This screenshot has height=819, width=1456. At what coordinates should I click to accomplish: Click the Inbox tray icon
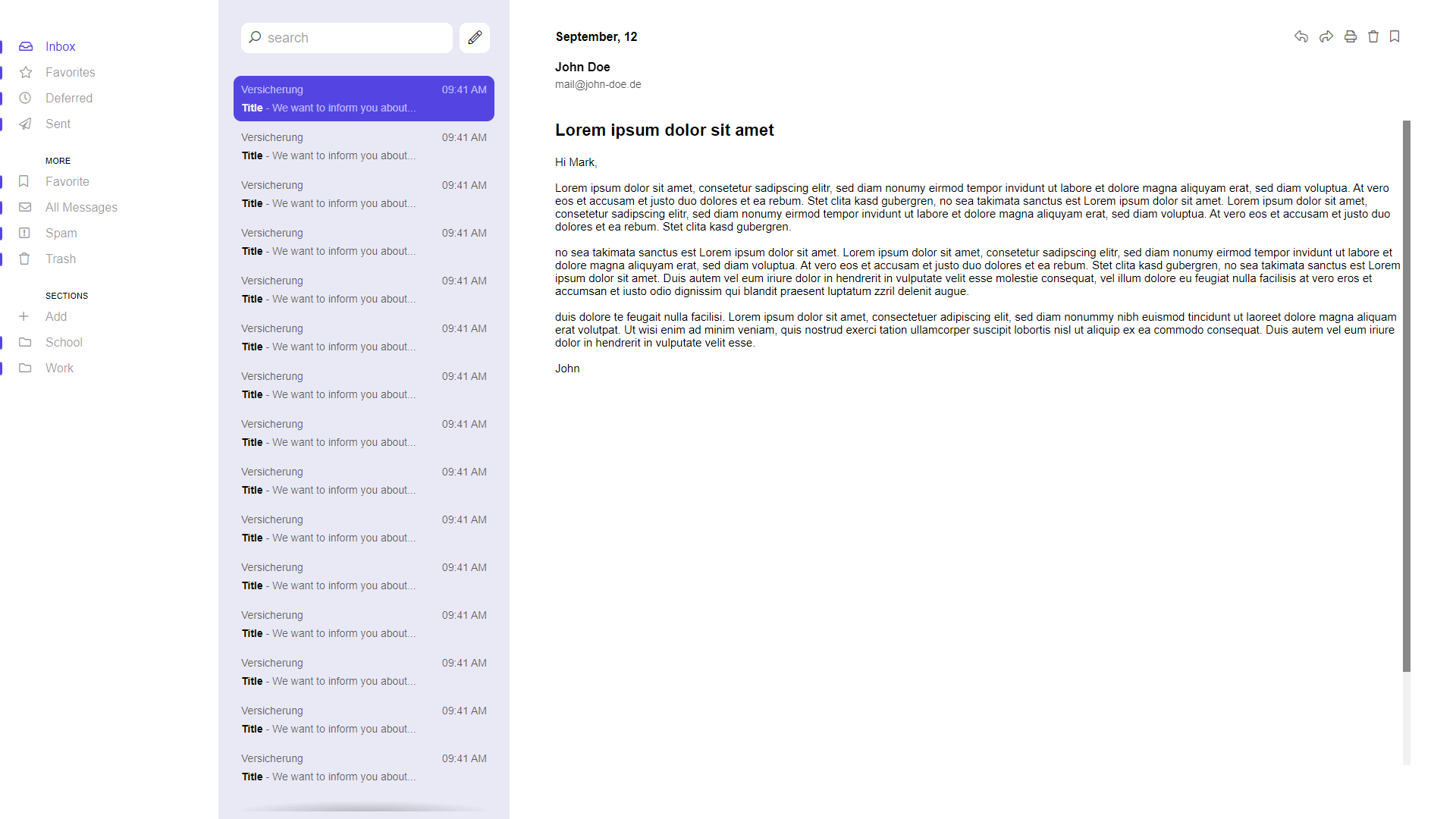point(26,46)
